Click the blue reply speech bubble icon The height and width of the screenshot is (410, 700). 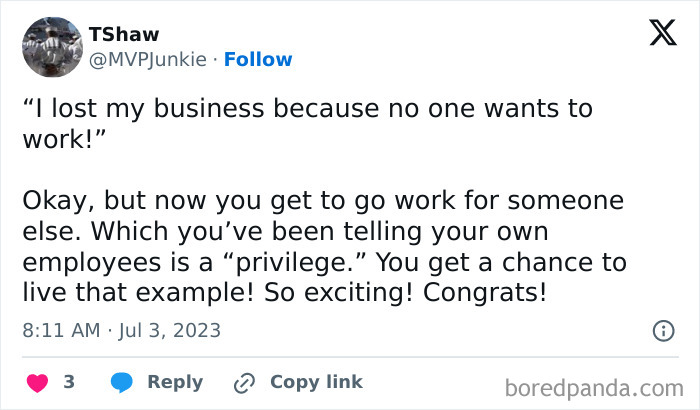tap(122, 382)
